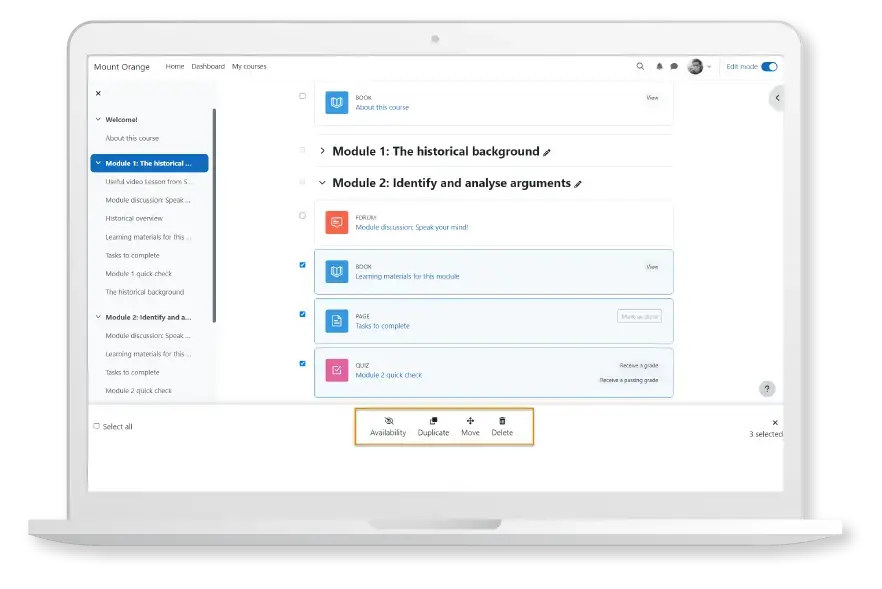
Task: Check the Module 1 section checkbox
Action: tap(303, 150)
